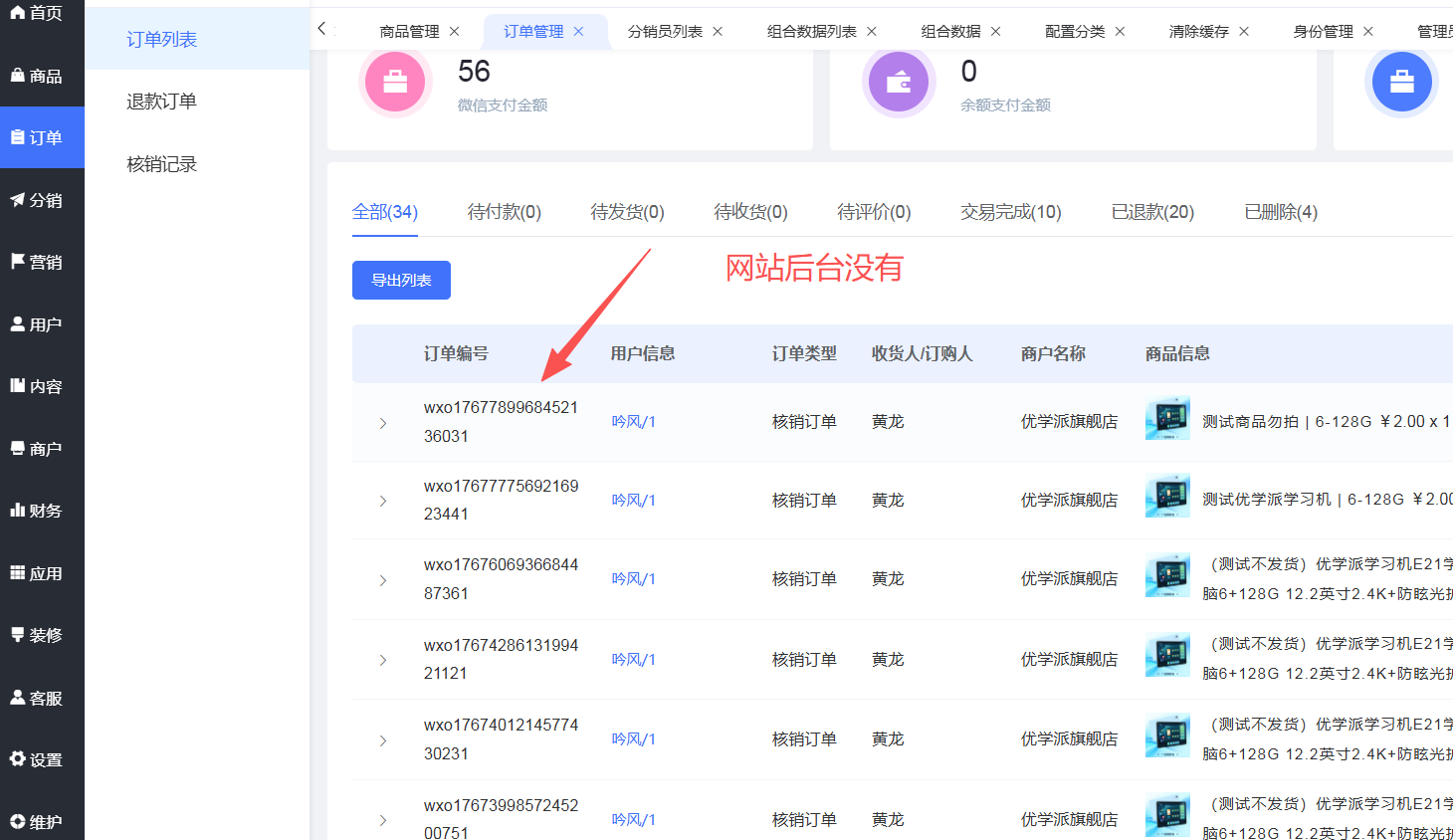Close the 商品管理 tab
The image size is (1453, 840).
(455, 32)
